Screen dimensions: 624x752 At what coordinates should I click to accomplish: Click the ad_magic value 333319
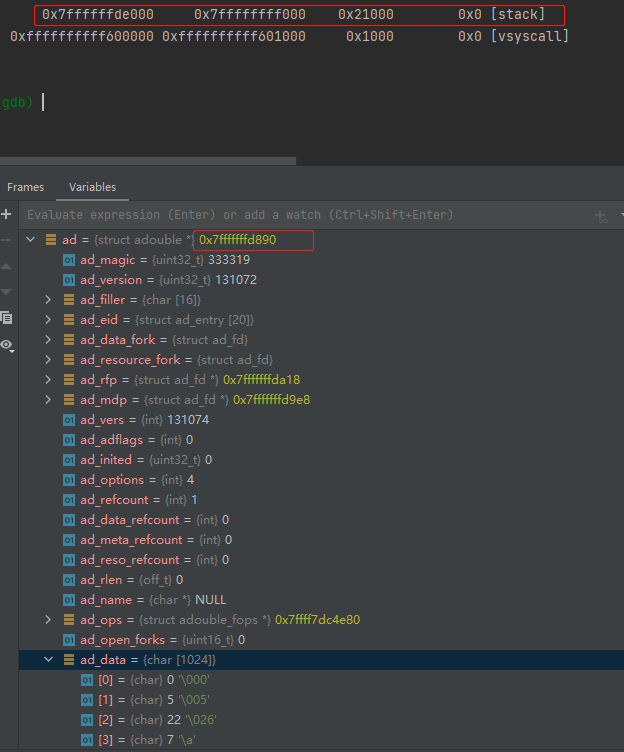point(229,260)
